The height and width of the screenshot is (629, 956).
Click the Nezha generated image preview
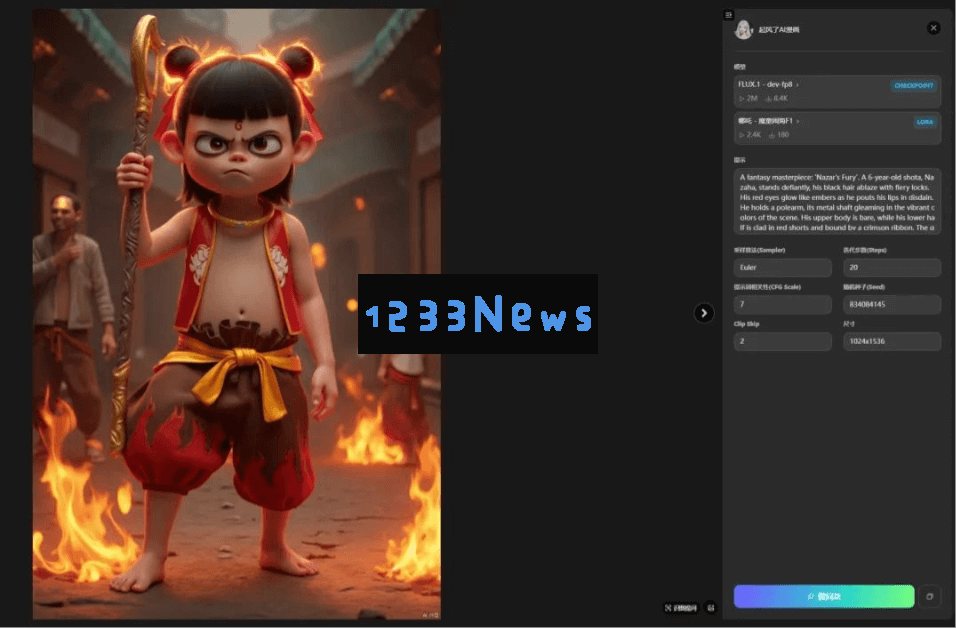tap(237, 314)
